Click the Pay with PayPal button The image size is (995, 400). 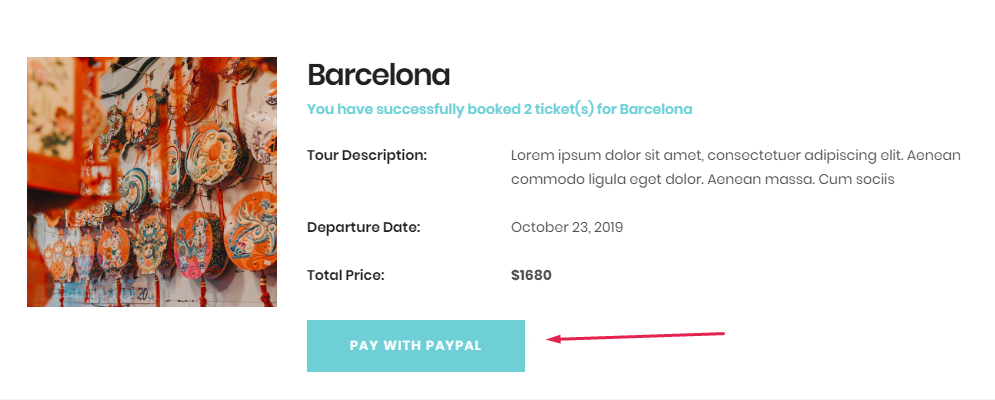[415, 346]
